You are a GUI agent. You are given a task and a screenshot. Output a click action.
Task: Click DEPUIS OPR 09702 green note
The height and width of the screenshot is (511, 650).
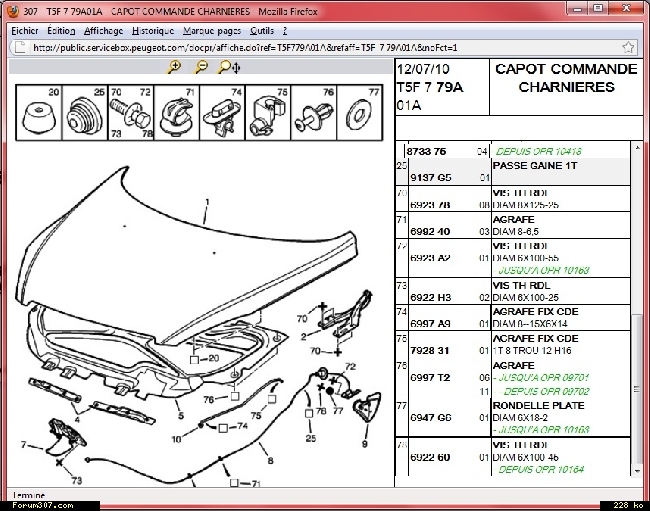(543, 391)
